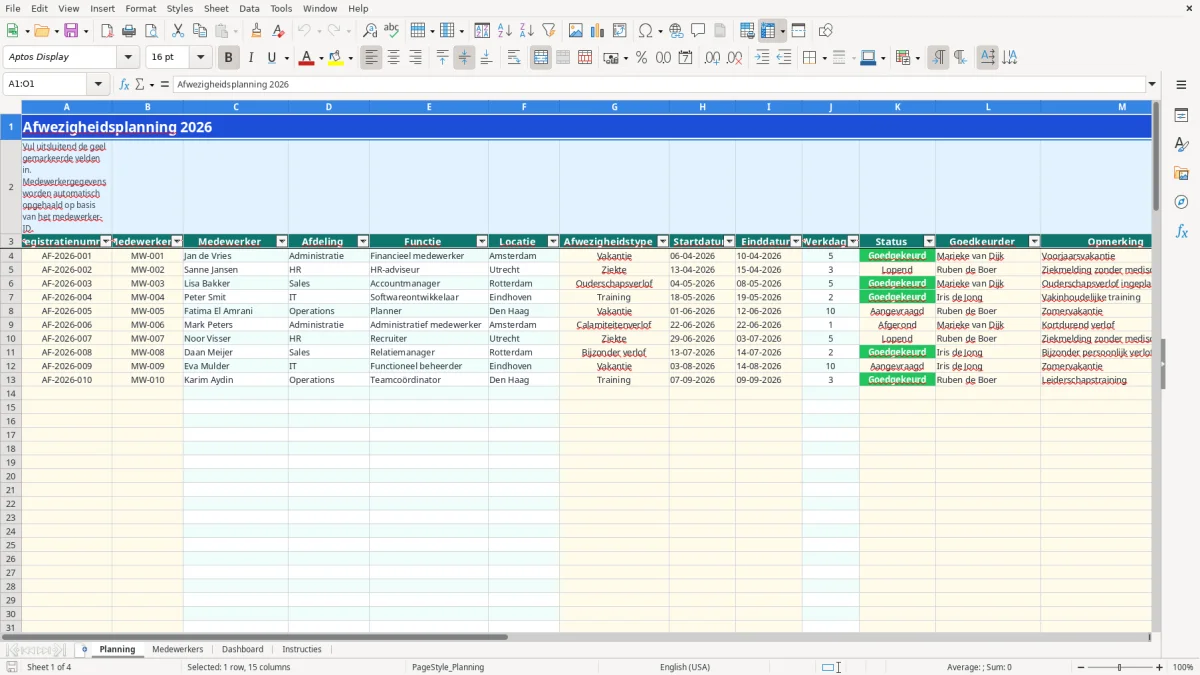Apply the yellow background color swatch
The image size is (1200, 675).
[x=335, y=58]
